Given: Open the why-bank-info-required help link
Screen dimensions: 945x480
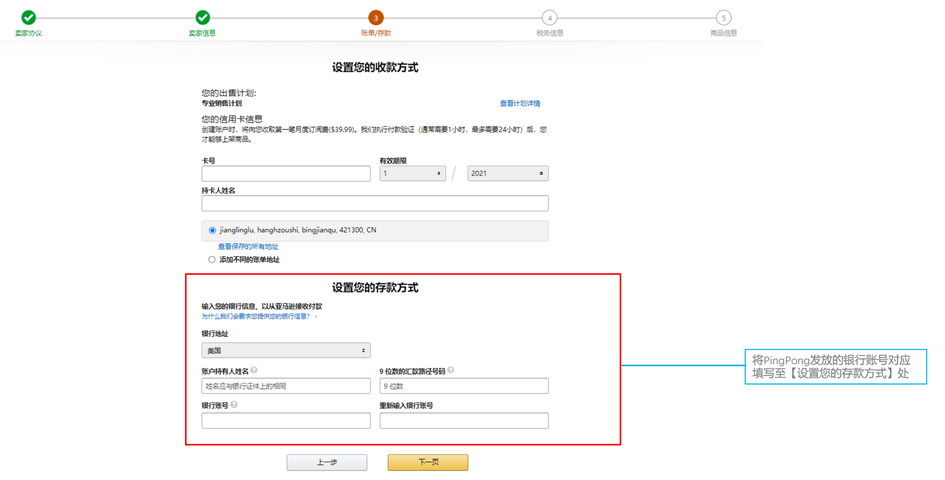Looking at the screenshot, I should tap(257, 316).
